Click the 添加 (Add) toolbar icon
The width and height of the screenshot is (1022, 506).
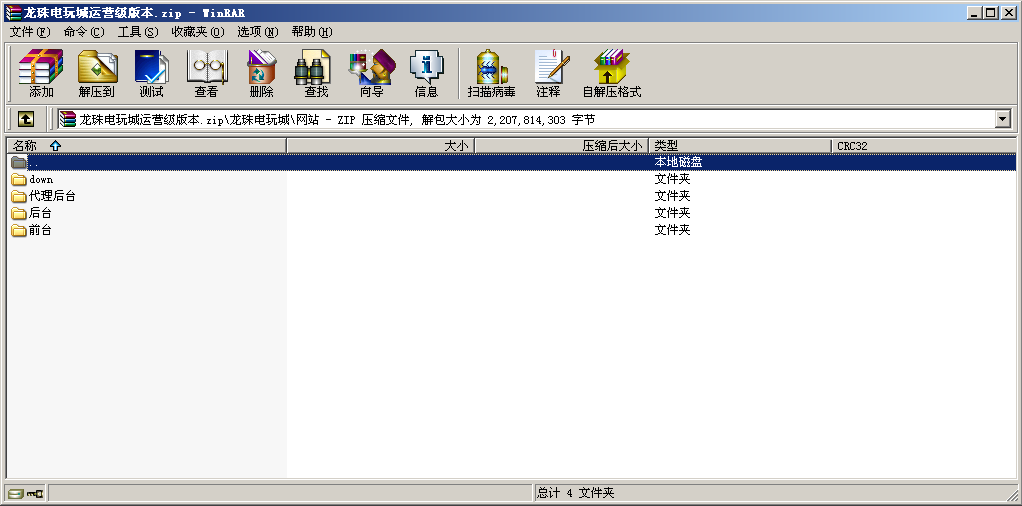(41, 74)
